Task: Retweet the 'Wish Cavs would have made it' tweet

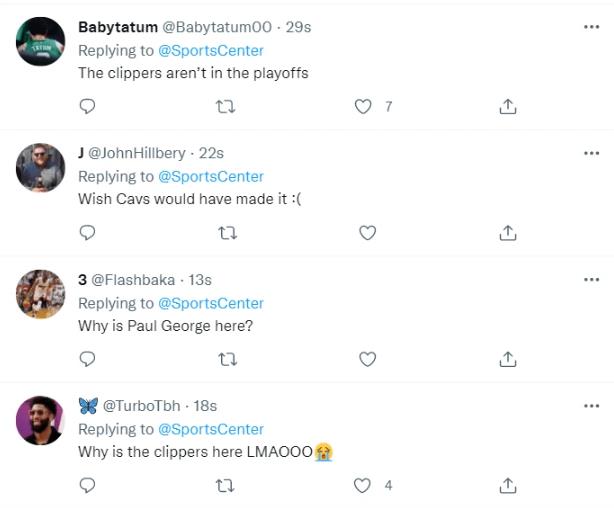Action: 227,232
